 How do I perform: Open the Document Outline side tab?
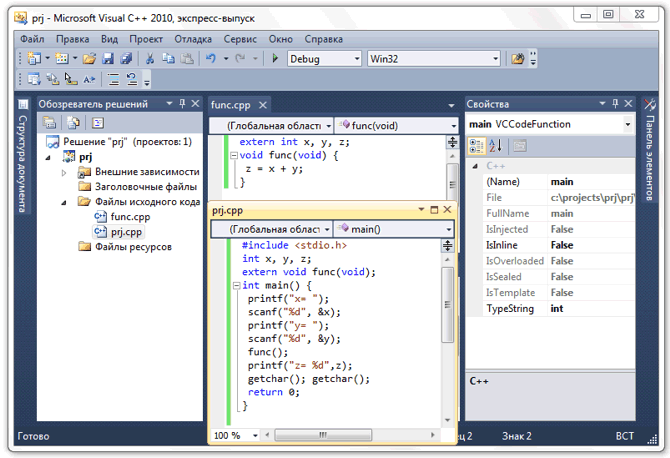click(x=22, y=157)
